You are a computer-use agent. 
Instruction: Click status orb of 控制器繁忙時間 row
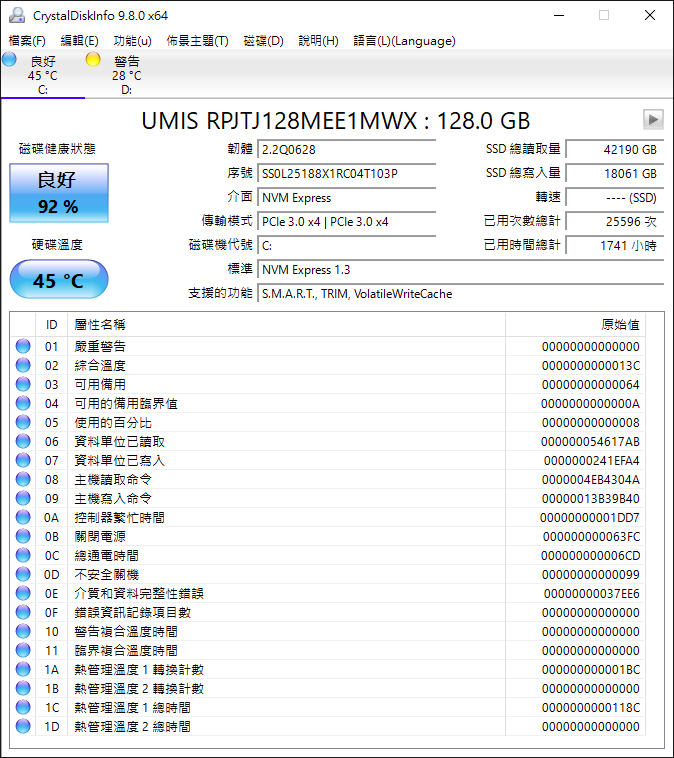pos(23,517)
